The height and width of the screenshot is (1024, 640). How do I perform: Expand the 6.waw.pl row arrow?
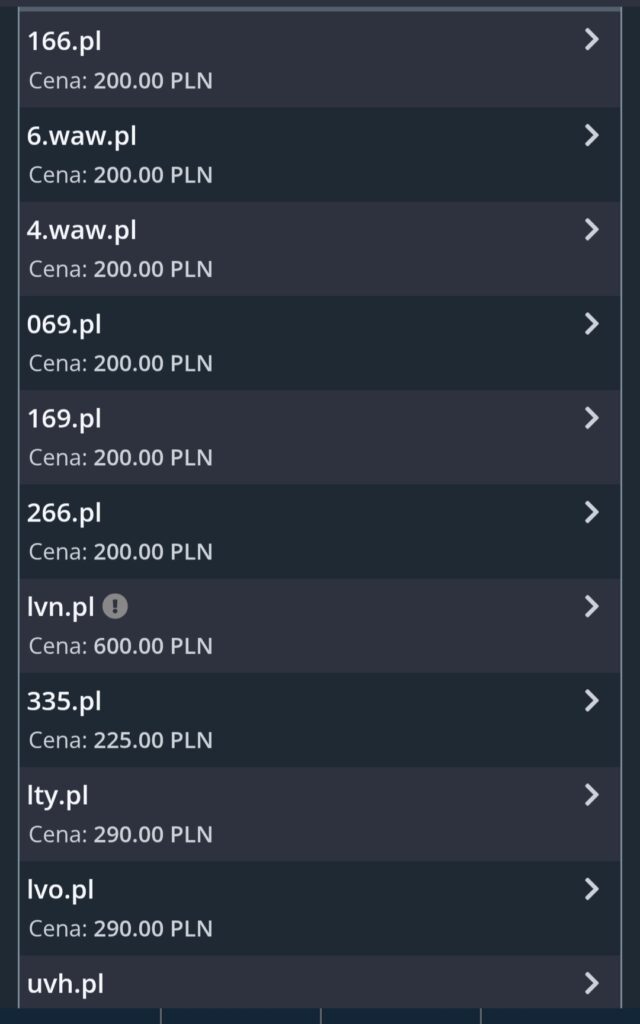[591, 135]
